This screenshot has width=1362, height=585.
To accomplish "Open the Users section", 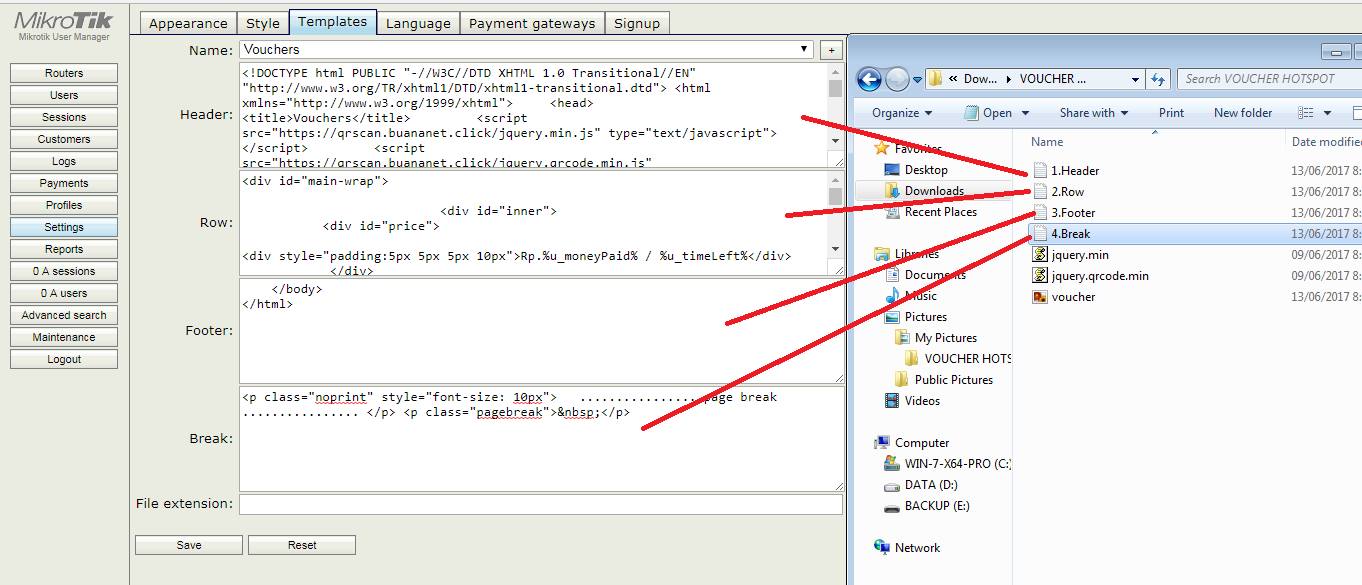I will [x=64, y=95].
